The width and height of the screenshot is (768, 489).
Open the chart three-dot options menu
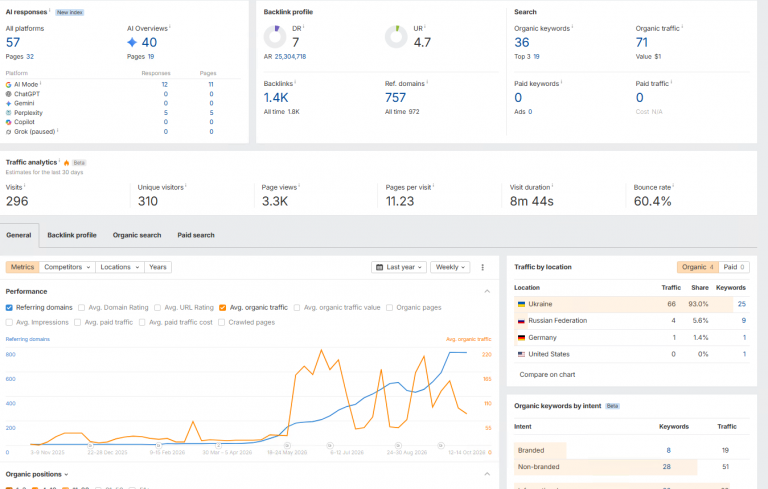(482, 267)
